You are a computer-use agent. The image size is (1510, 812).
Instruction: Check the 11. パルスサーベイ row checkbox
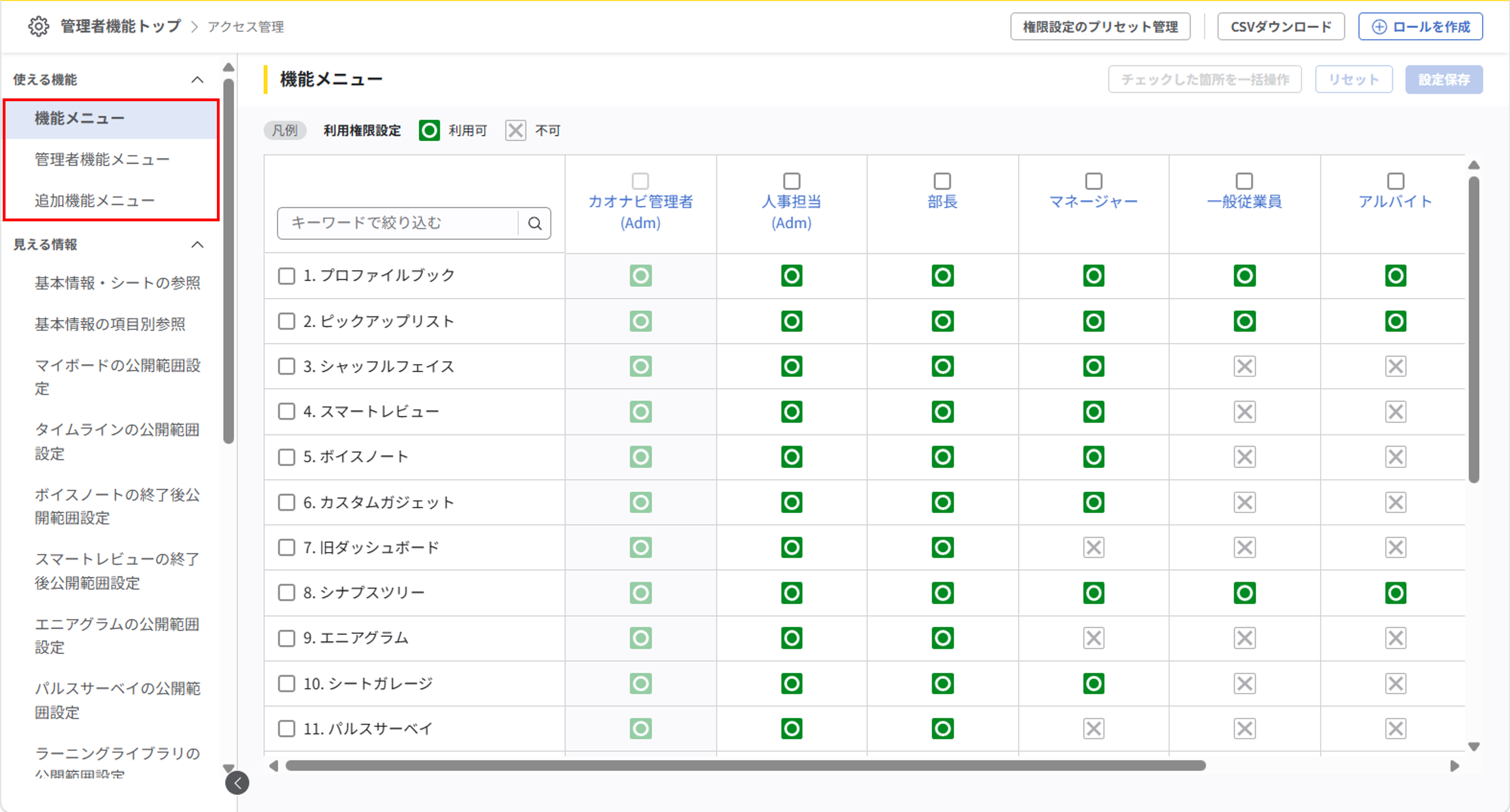[286, 728]
